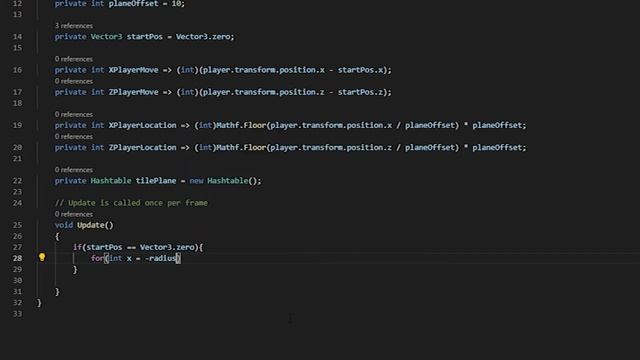
Task: Click 'ZPlayerMove' property name
Action: point(133,92)
